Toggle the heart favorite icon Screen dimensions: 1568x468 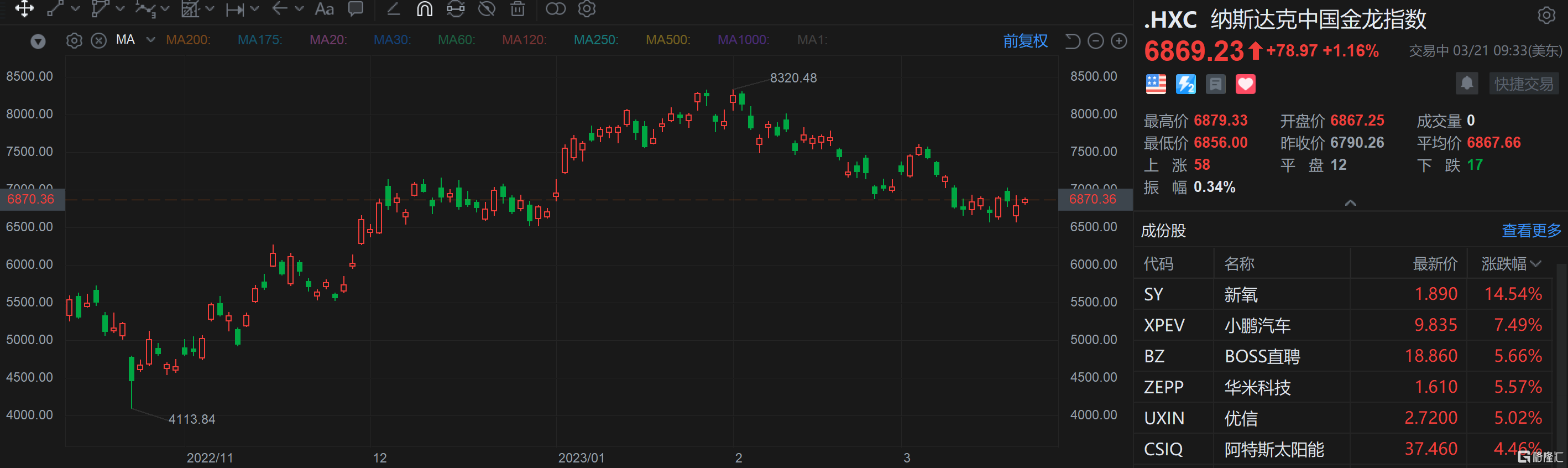coord(1246,84)
